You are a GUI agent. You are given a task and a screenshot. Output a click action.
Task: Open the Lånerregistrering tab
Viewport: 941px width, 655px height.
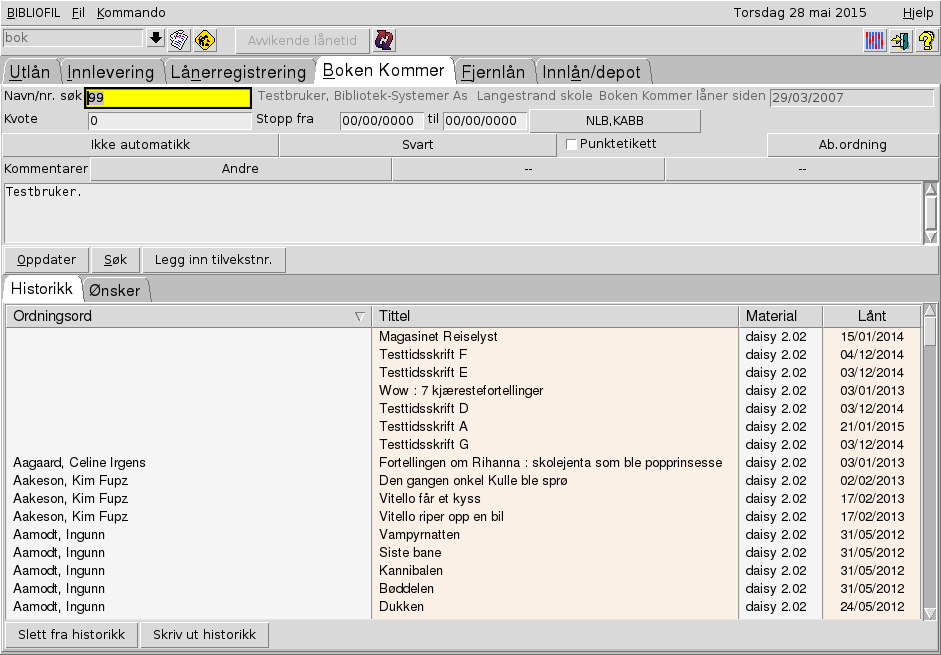tap(238, 72)
